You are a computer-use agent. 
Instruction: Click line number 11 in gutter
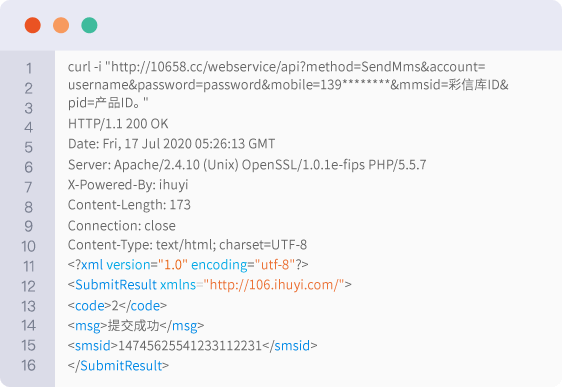(29, 267)
